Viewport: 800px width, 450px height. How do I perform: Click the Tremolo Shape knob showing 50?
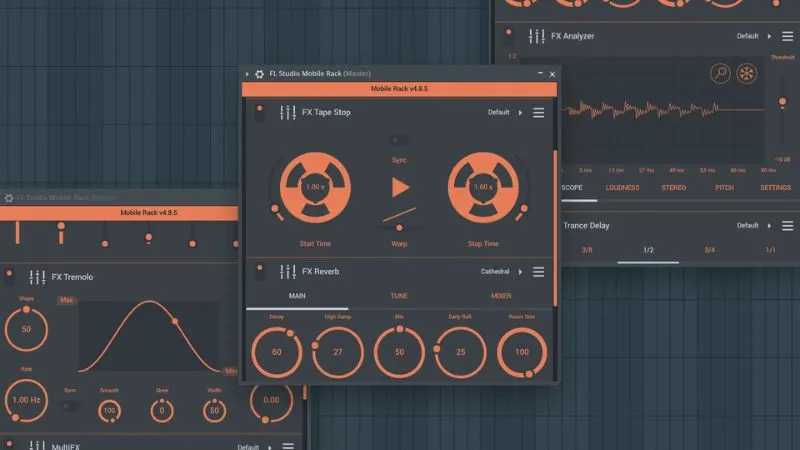[26, 329]
